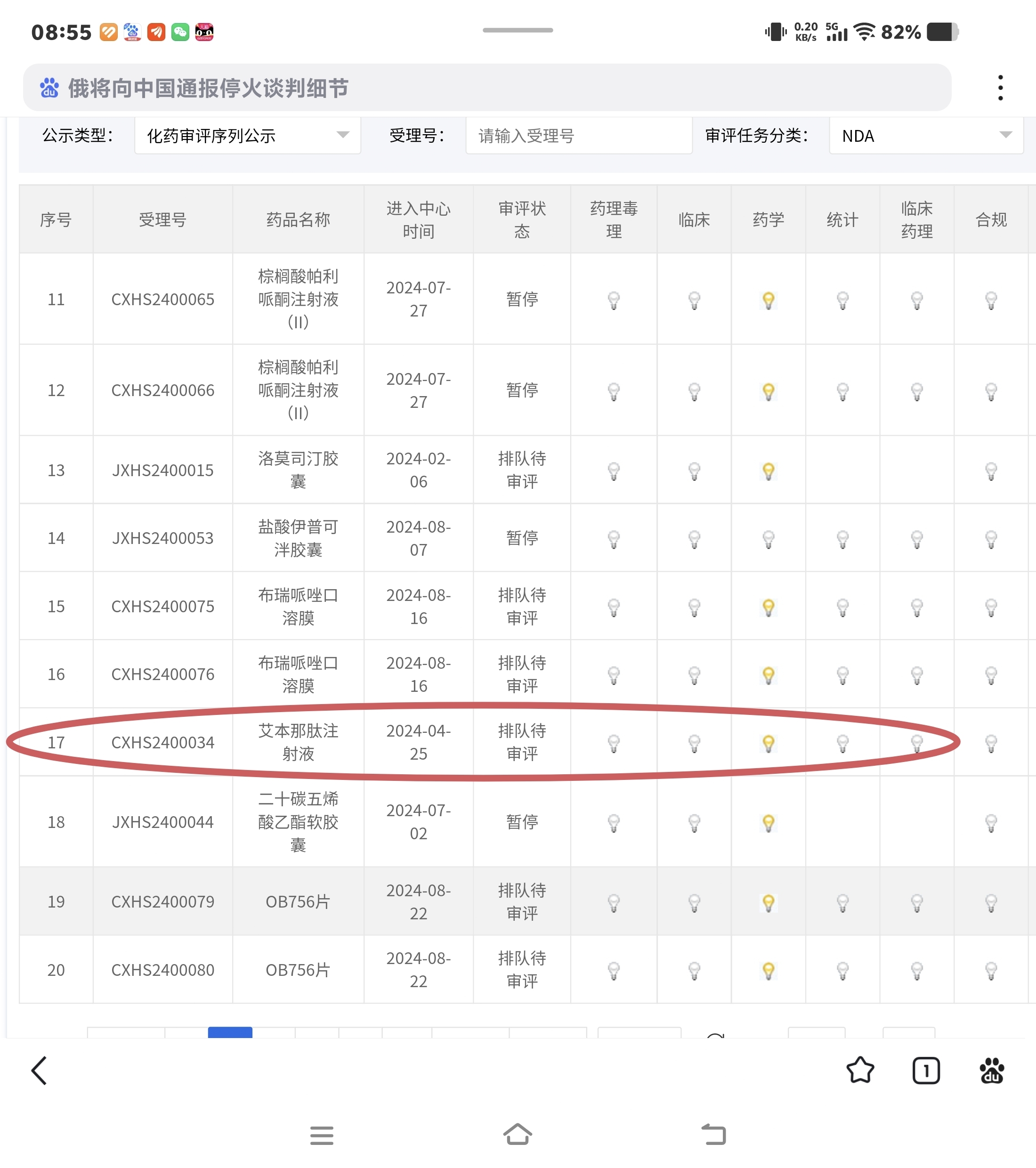This screenshot has width=1036, height=1168.
Task: Click the active blue pagination button
Action: [x=230, y=1032]
